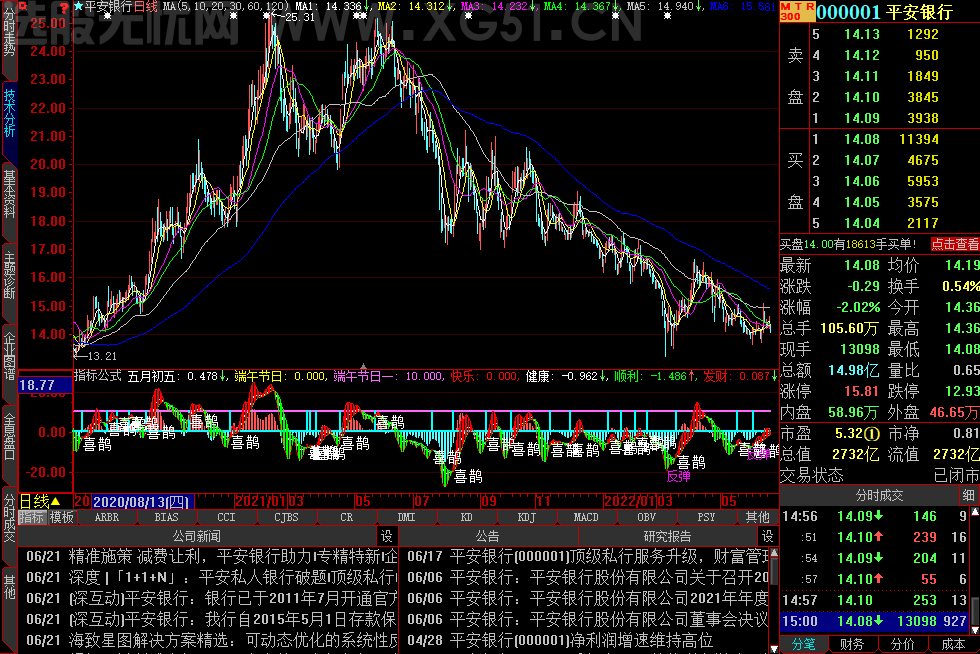Switch indicator to DMI
The width and height of the screenshot is (980, 654).
(406, 517)
